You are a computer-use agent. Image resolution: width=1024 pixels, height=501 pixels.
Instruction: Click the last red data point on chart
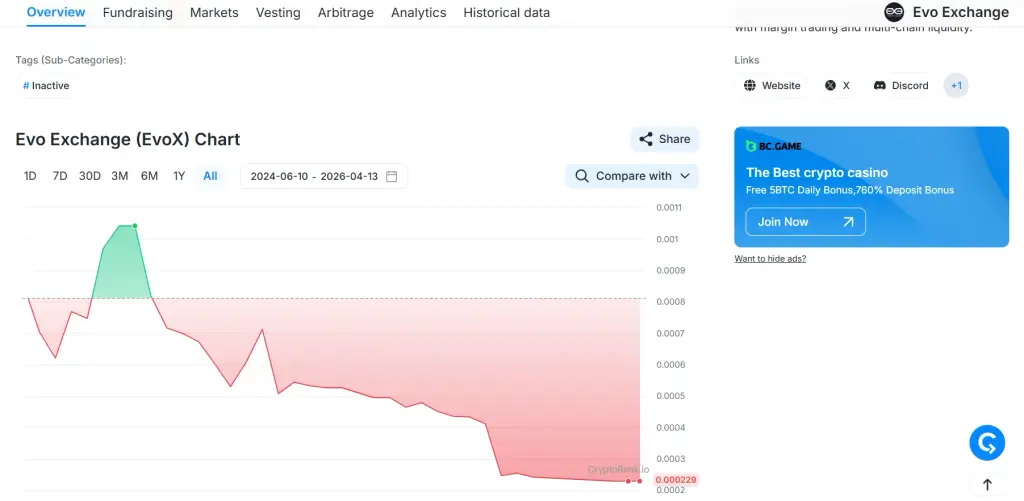coord(640,481)
